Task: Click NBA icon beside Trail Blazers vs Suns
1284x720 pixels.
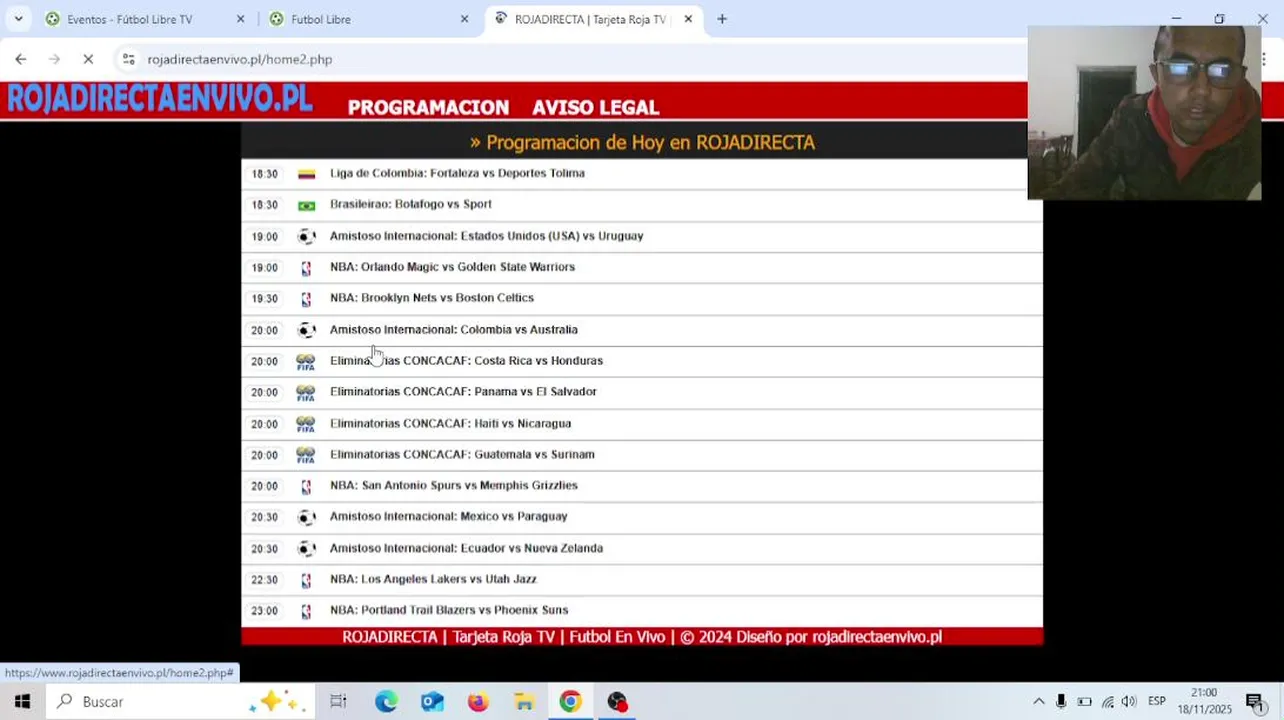Action: [306, 611]
